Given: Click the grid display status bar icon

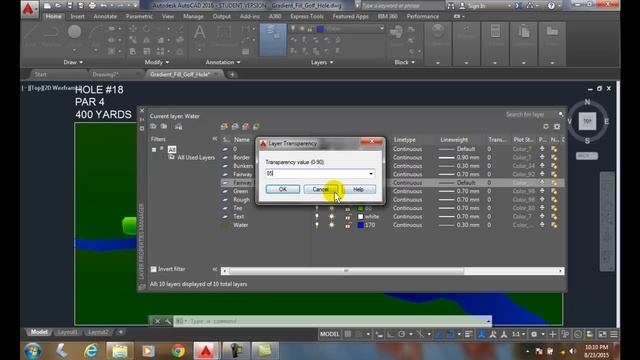Looking at the screenshot, I should (348, 334).
